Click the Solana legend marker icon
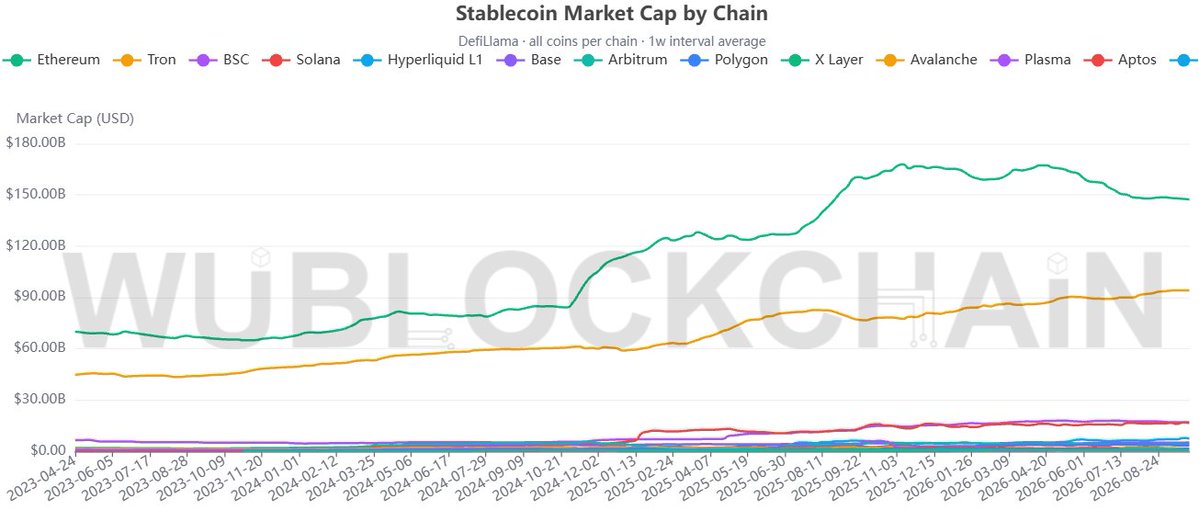The height and width of the screenshot is (510, 1199). tap(275, 60)
